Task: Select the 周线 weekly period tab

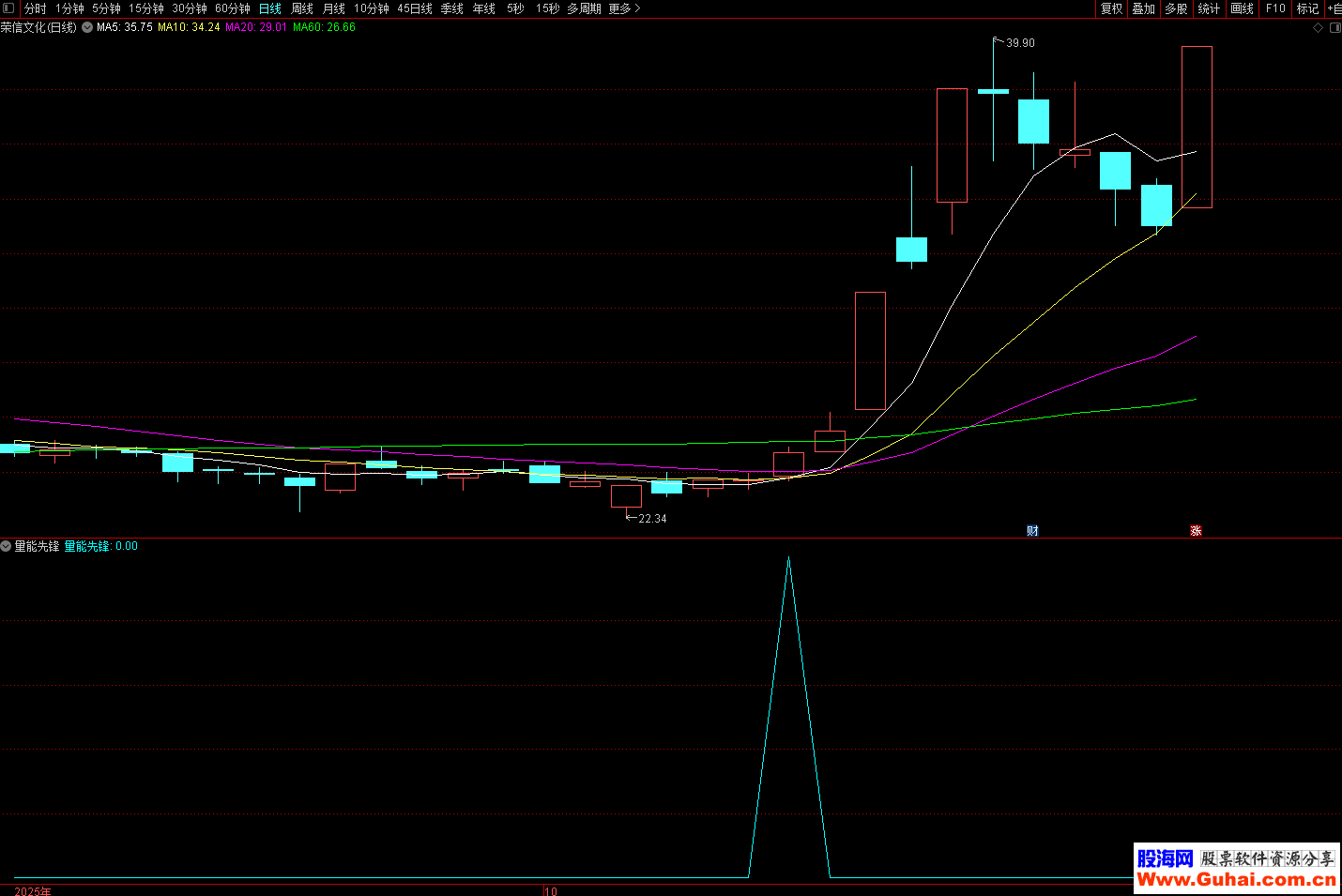Action: 302,8
